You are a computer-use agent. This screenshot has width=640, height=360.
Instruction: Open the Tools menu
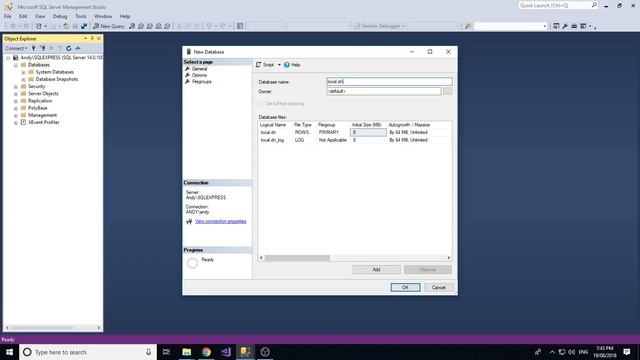coord(81,16)
